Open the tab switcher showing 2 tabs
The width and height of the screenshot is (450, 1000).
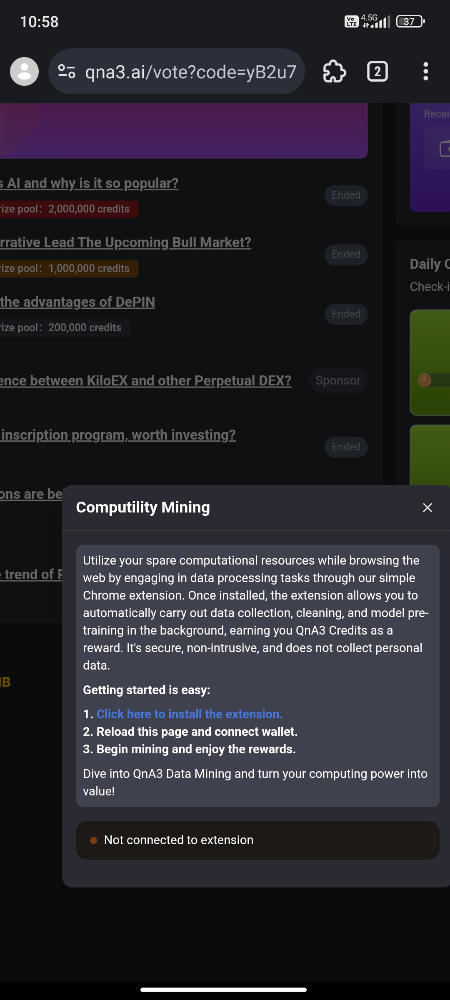pyautogui.click(x=377, y=71)
